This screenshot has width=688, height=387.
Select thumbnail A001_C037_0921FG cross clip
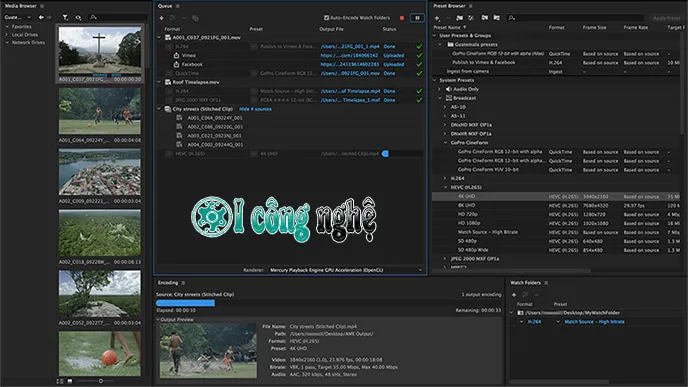[x=100, y=53]
